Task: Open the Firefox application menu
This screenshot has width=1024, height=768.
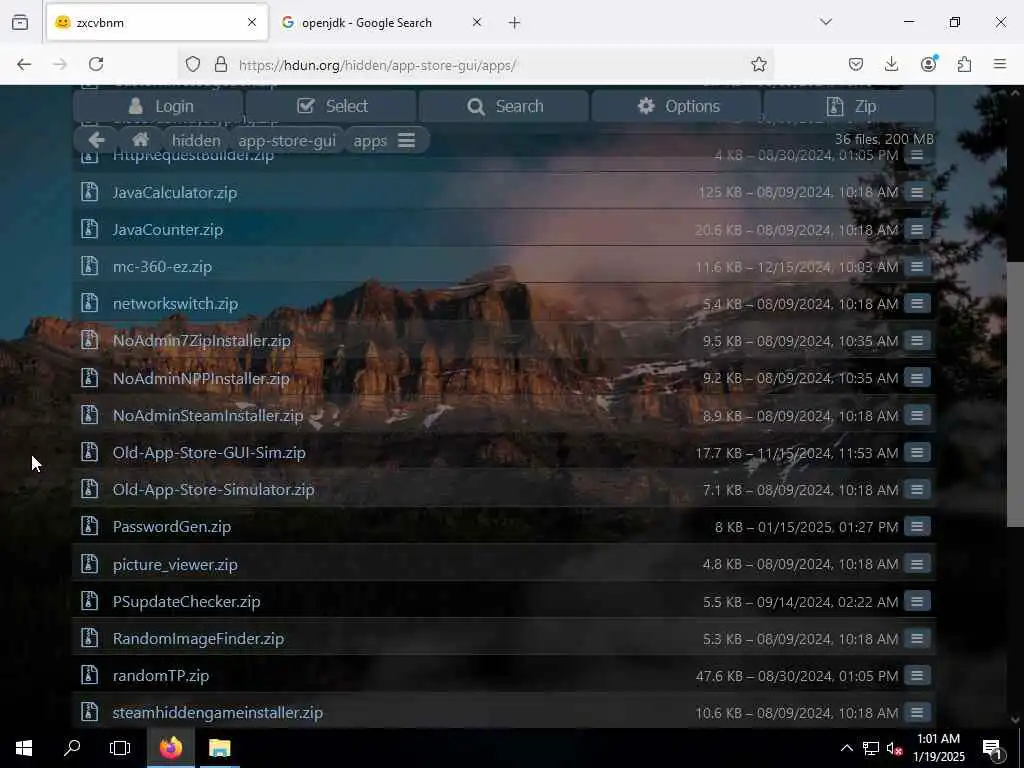Action: coord(1000,64)
